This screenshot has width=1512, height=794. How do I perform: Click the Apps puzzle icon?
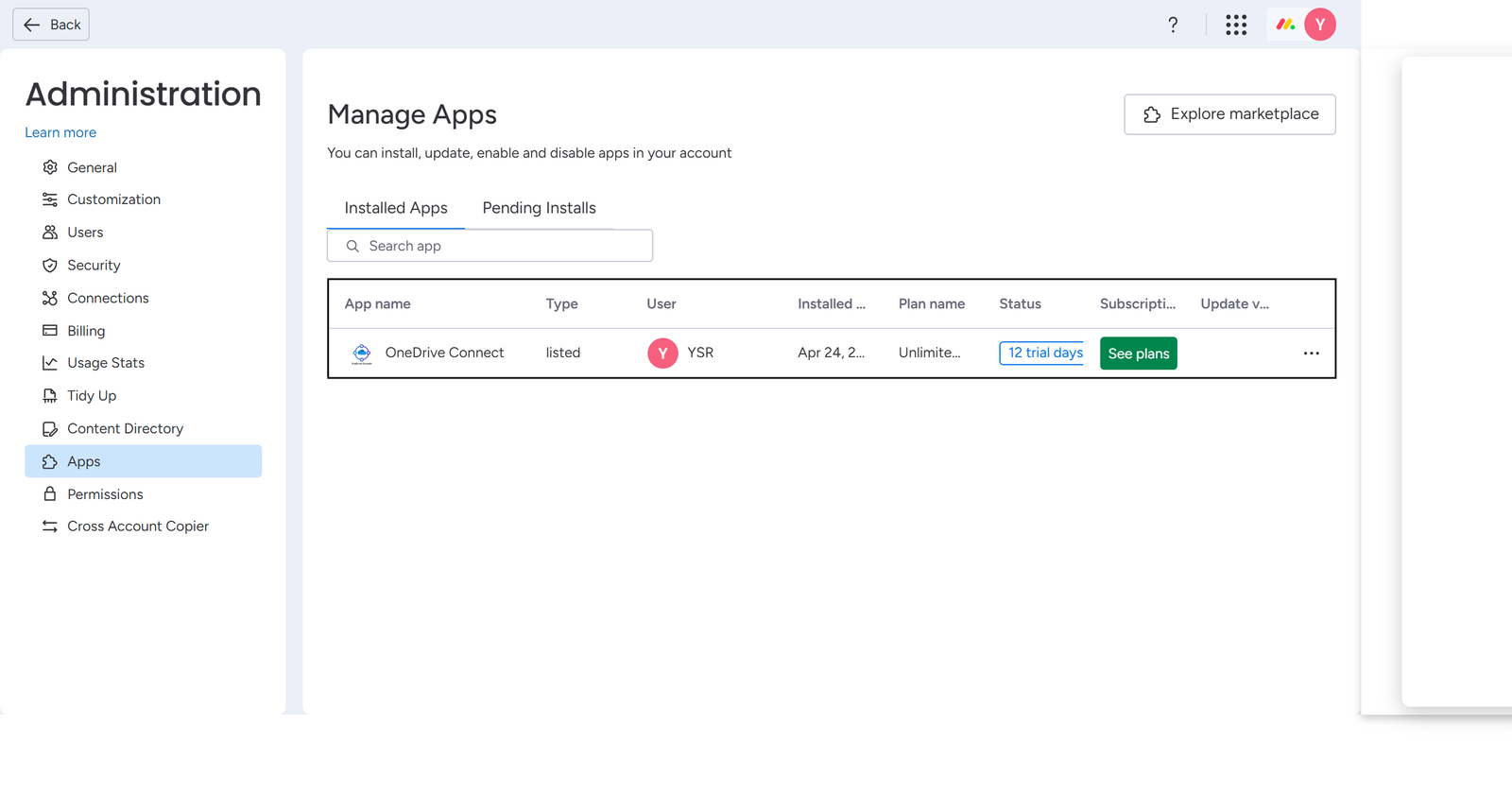tap(50, 461)
